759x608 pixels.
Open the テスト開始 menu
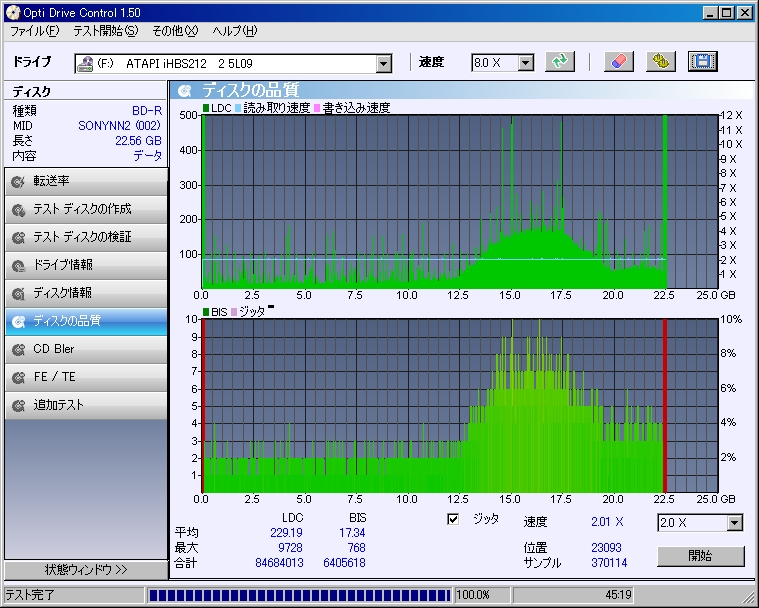(x=105, y=31)
